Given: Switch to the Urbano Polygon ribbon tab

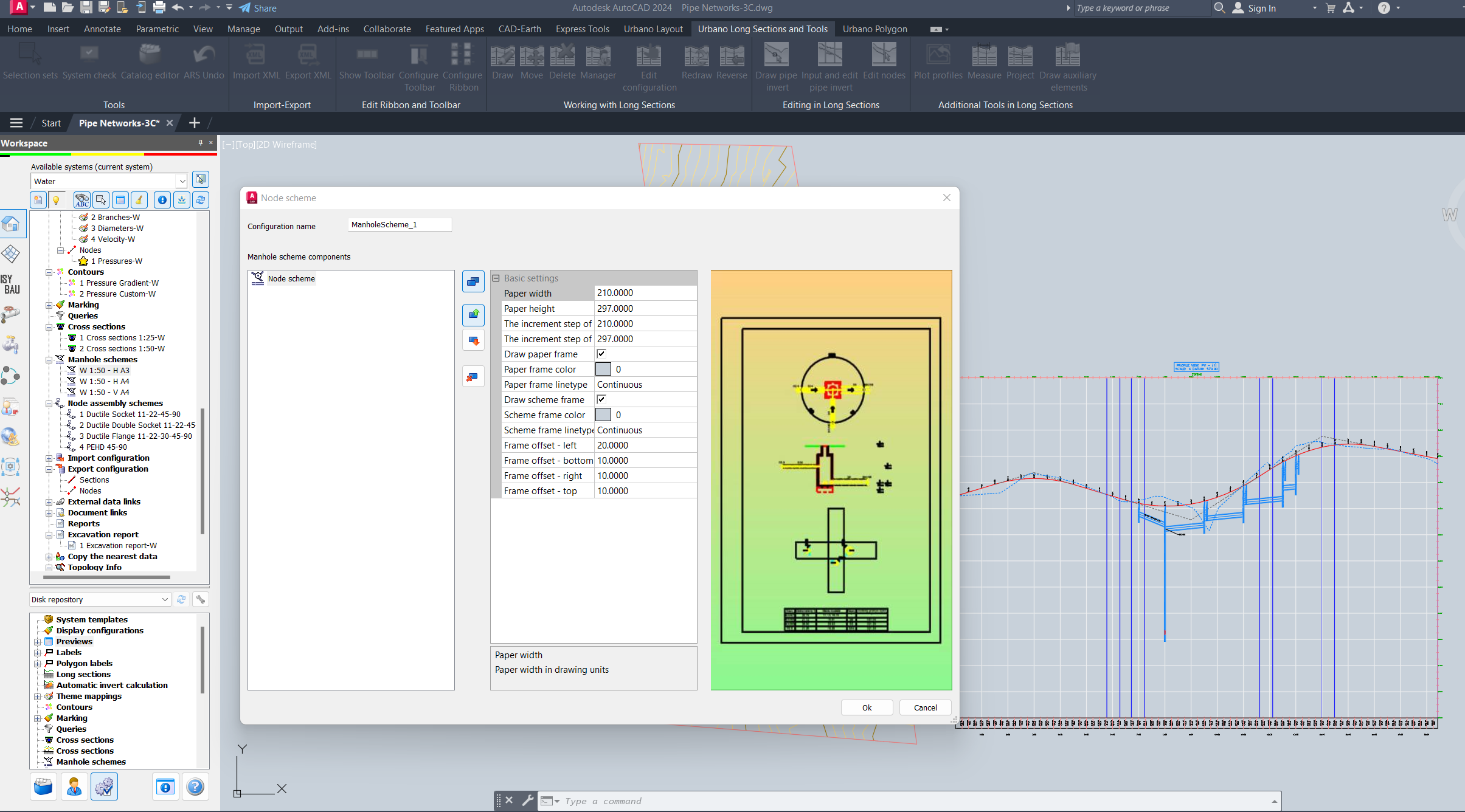Looking at the screenshot, I should (874, 29).
